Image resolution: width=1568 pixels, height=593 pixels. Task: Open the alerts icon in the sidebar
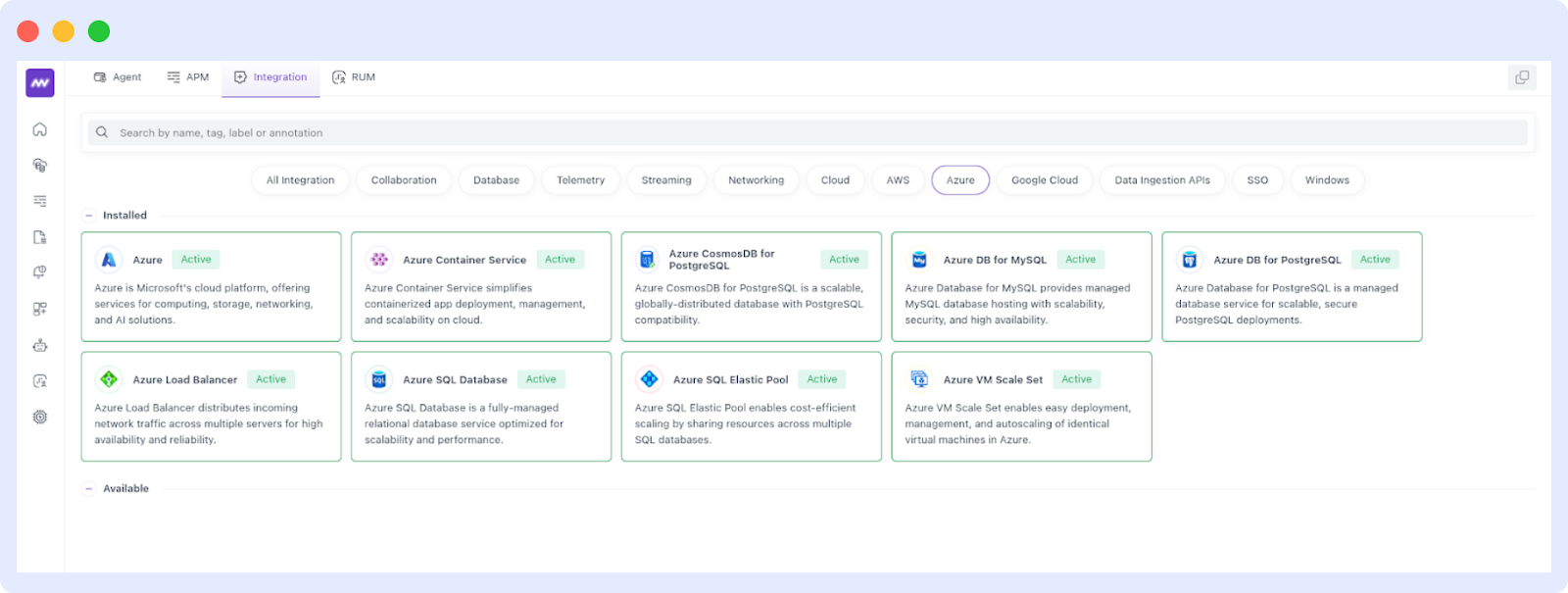click(x=40, y=272)
